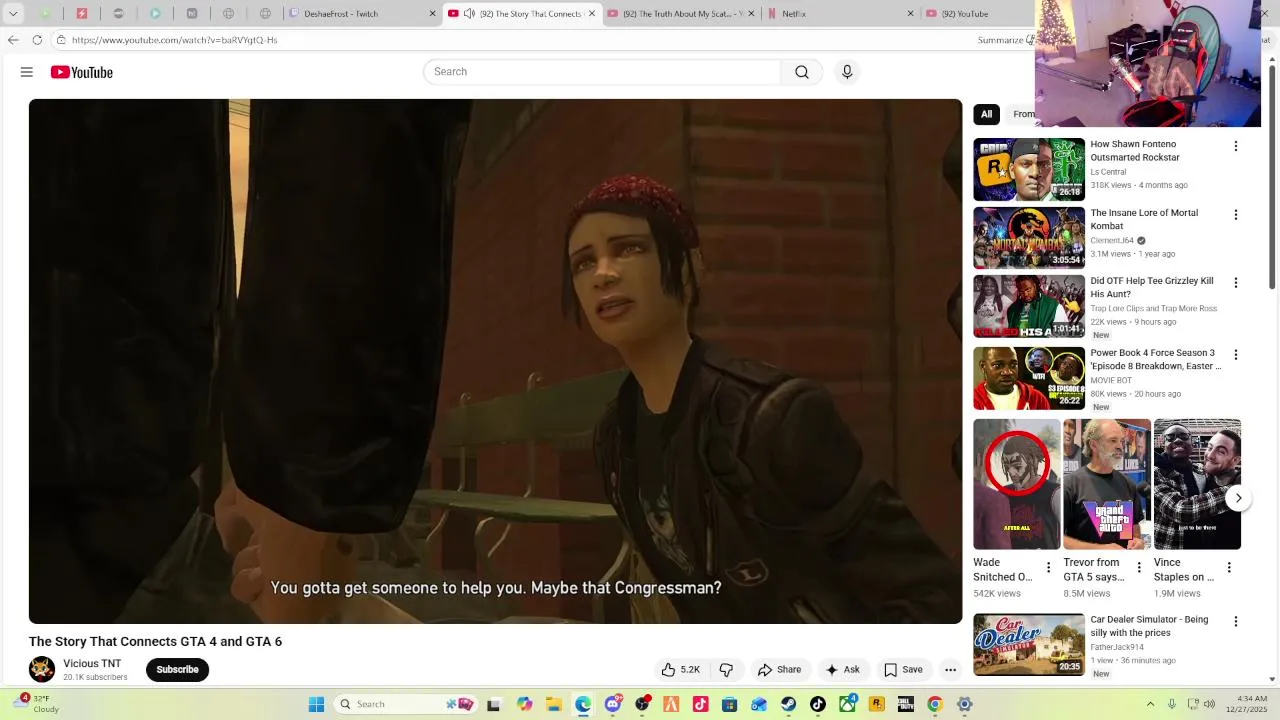Open Wade Snitched short thumbnail
The height and width of the screenshot is (720, 1280).
[x=1017, y=484]
